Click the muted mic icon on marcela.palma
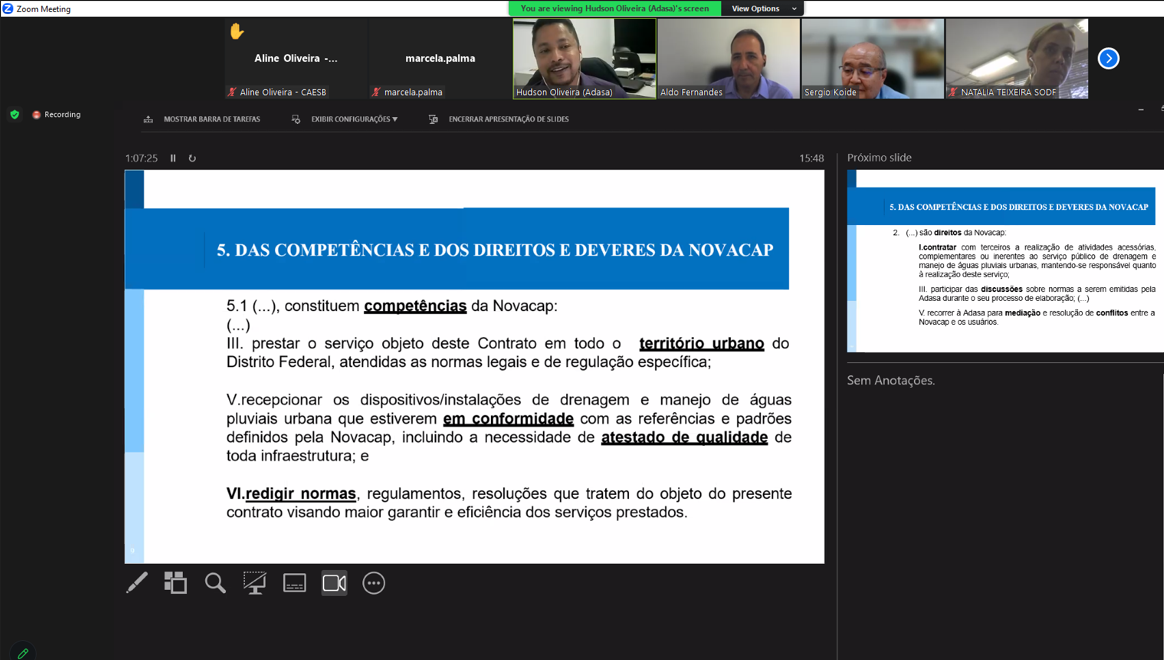 pyautogui.click(x=376, y=92)
